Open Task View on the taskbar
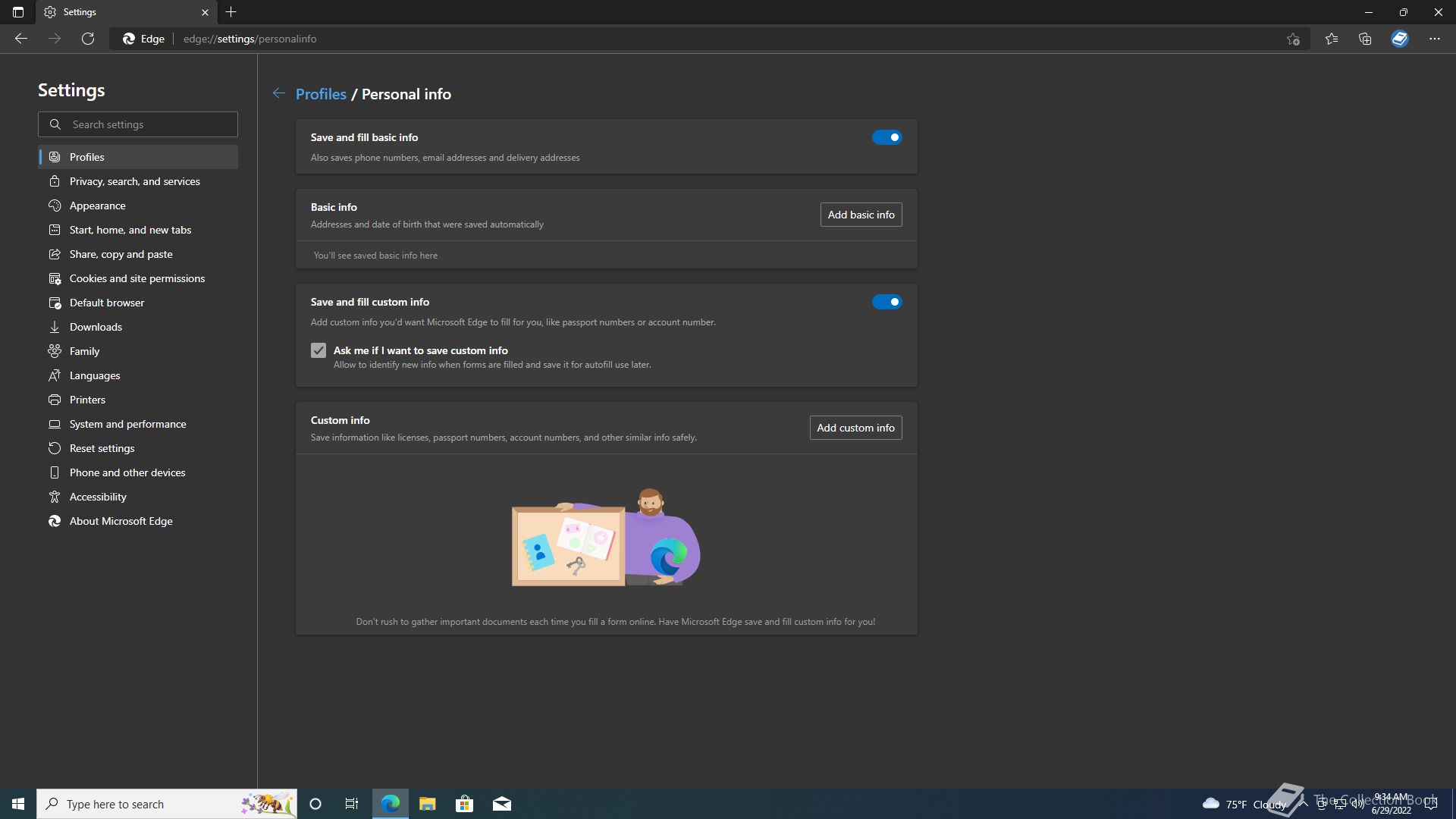This screenshot has width=1456, height=819. (352, 804)
